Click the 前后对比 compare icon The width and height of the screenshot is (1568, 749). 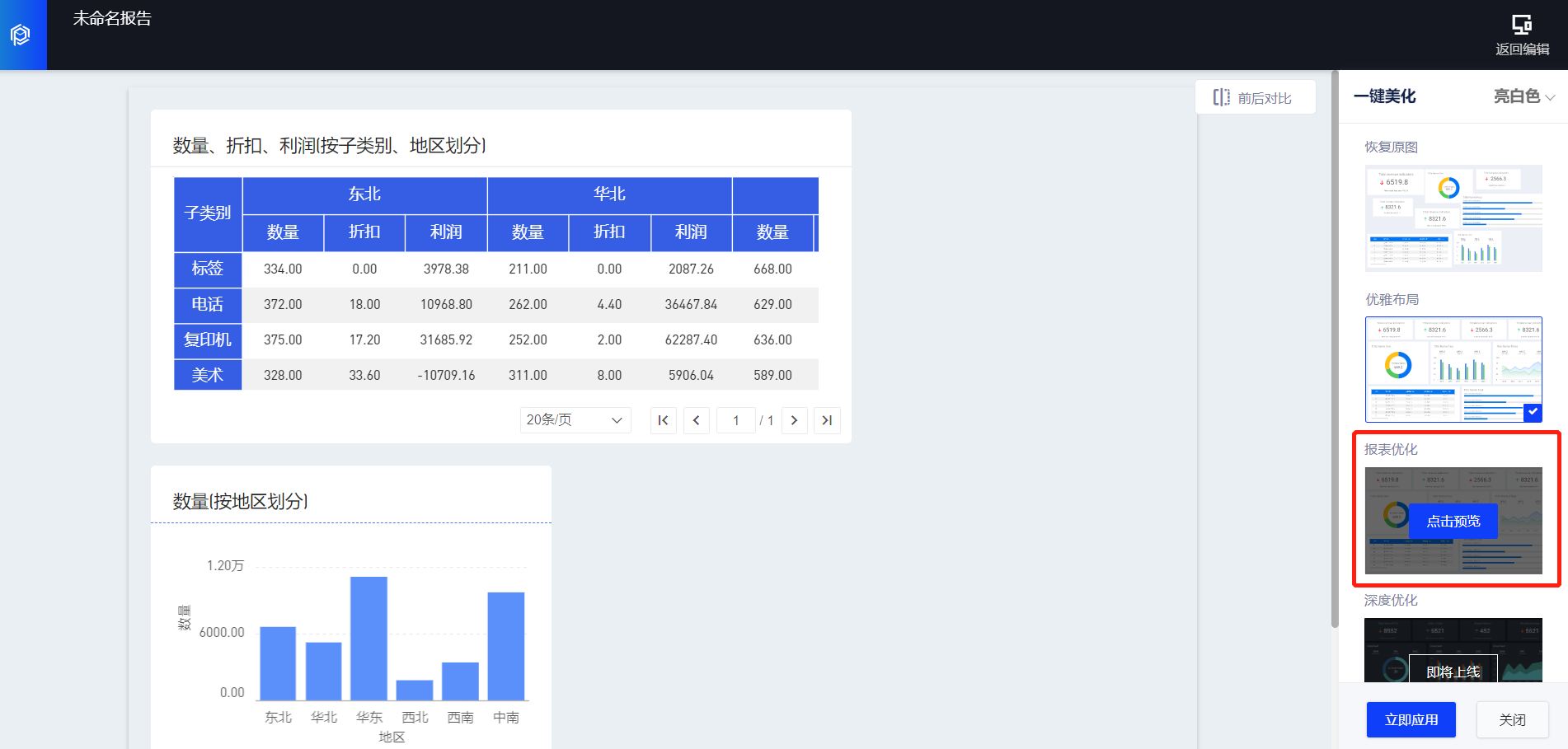pyautogui.click(x=1221, y=97)
